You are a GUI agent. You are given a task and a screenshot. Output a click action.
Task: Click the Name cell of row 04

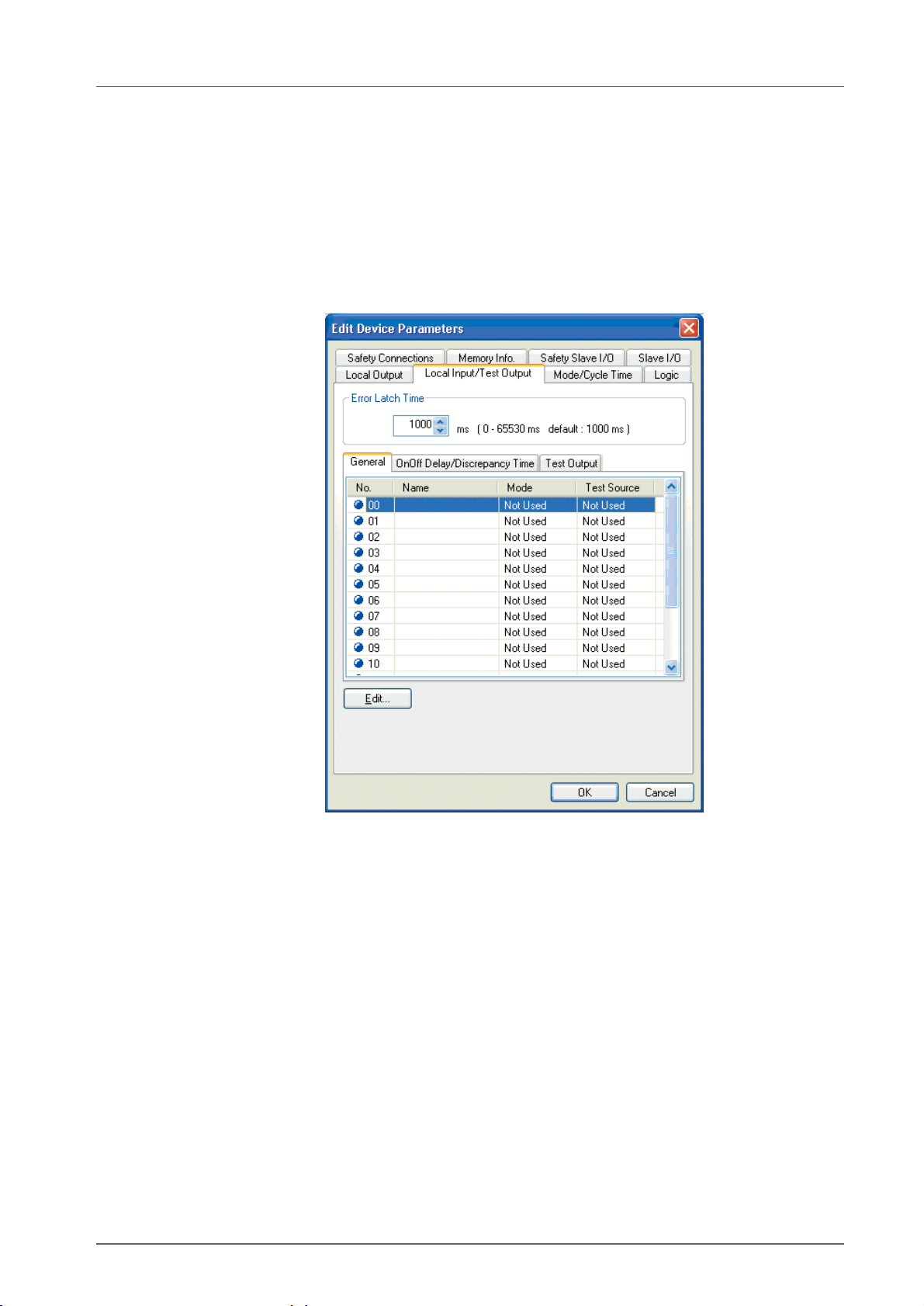click(446, 569)
